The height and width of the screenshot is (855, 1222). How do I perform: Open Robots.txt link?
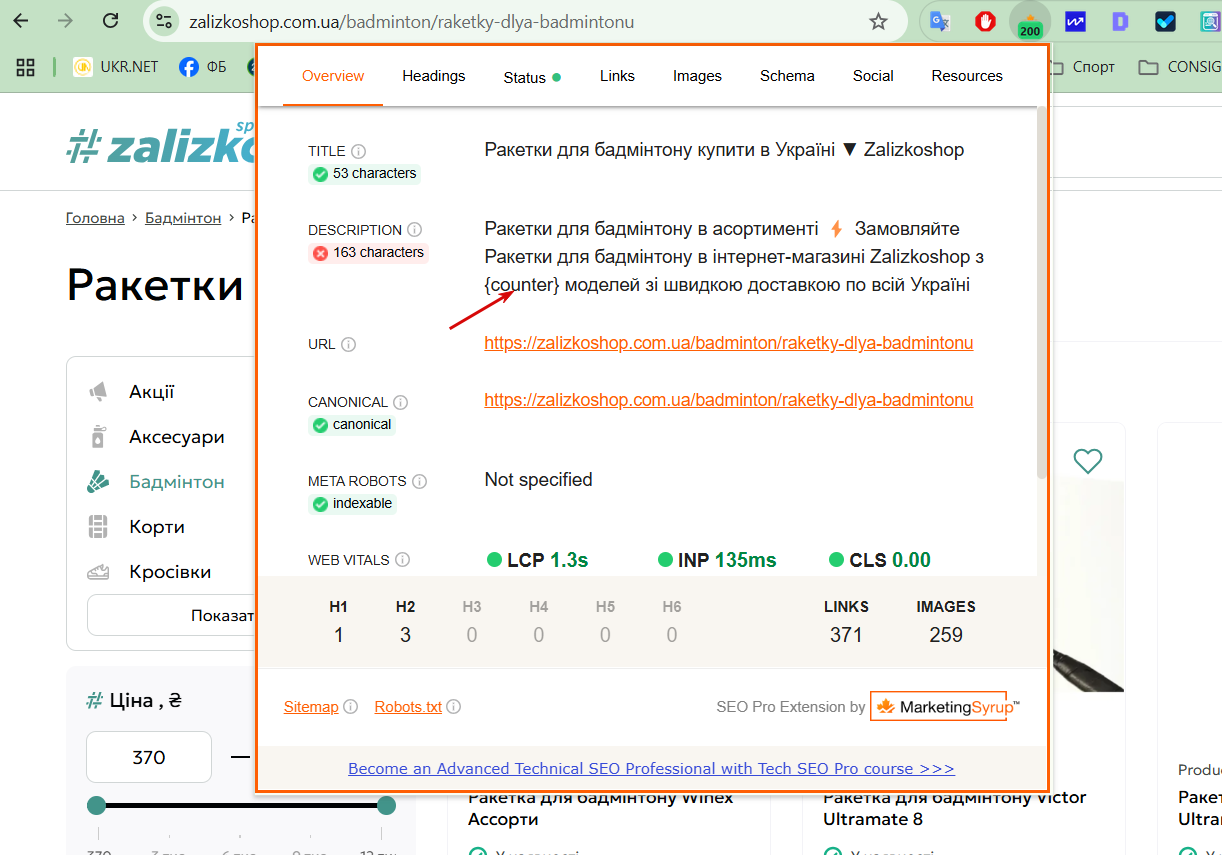click(408, 707)
